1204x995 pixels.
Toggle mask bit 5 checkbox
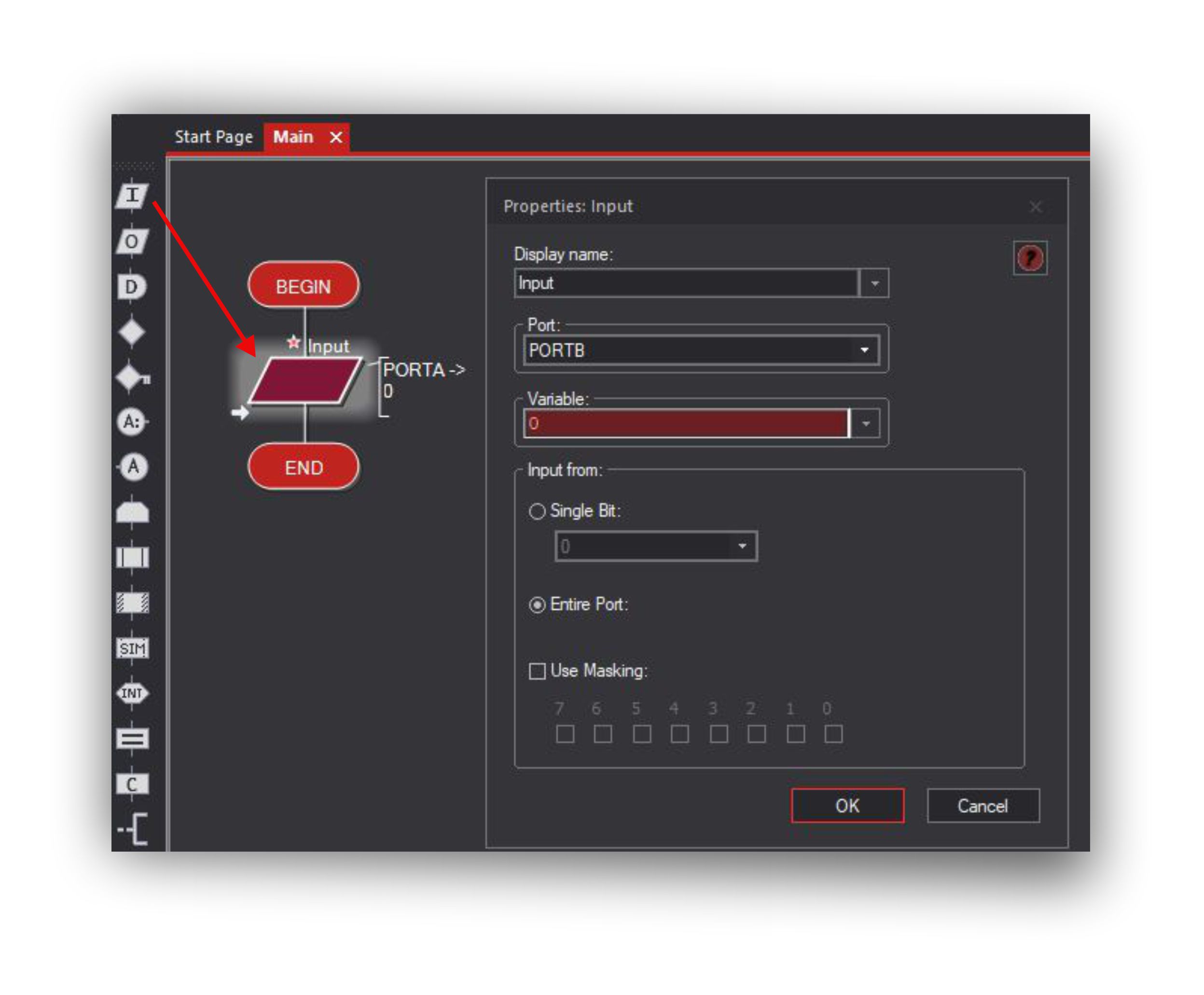[x=641, y=734]
